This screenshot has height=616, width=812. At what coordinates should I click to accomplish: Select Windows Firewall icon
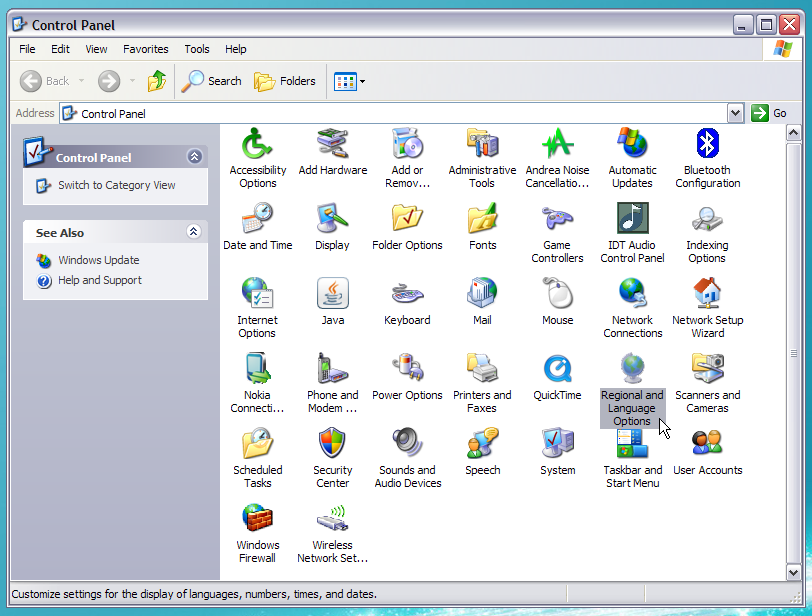[x=257, y=518]
